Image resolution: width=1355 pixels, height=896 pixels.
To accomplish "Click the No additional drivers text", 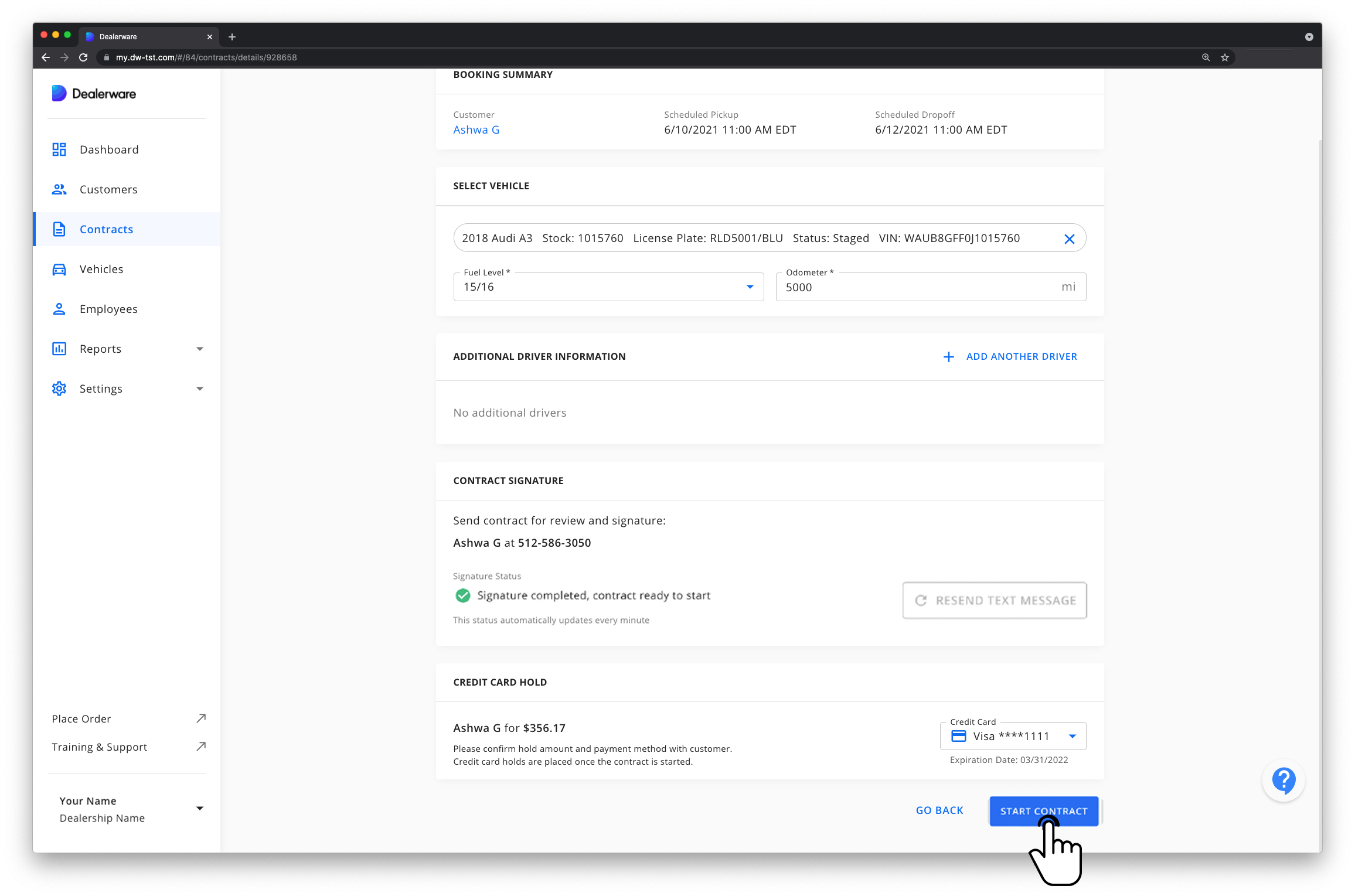I will 510,413.
